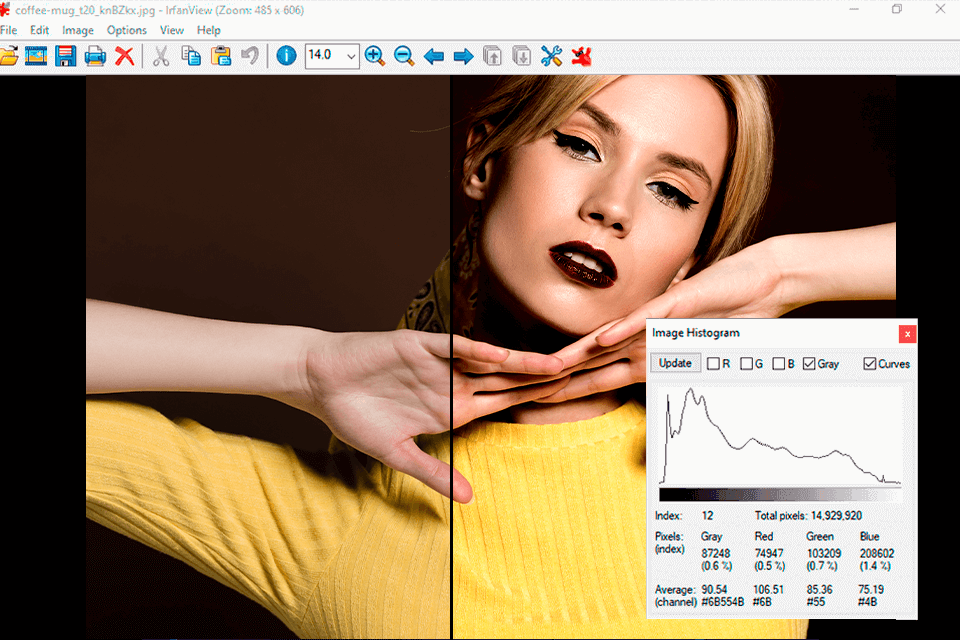Screen dimensions: 960x640
Task: Expand the 14.0 zoom value dropdown
Action: click(x=350, y=56)
